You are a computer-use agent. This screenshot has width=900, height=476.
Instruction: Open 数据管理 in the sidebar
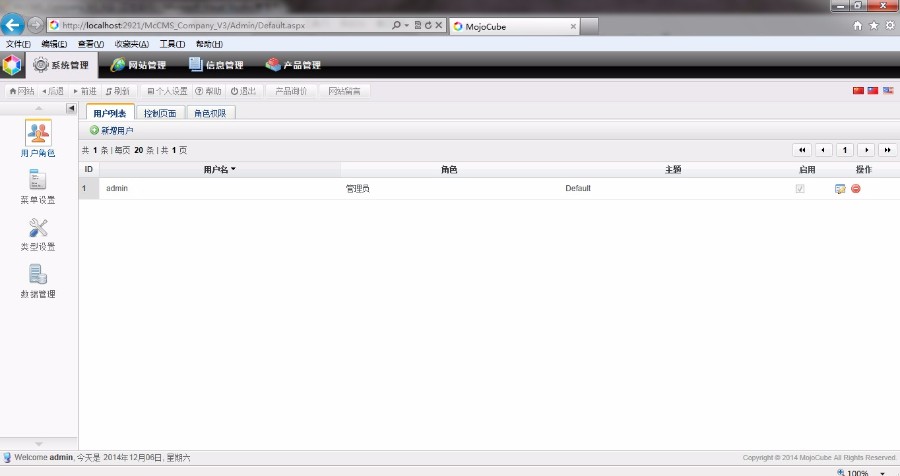click(38, 281)
